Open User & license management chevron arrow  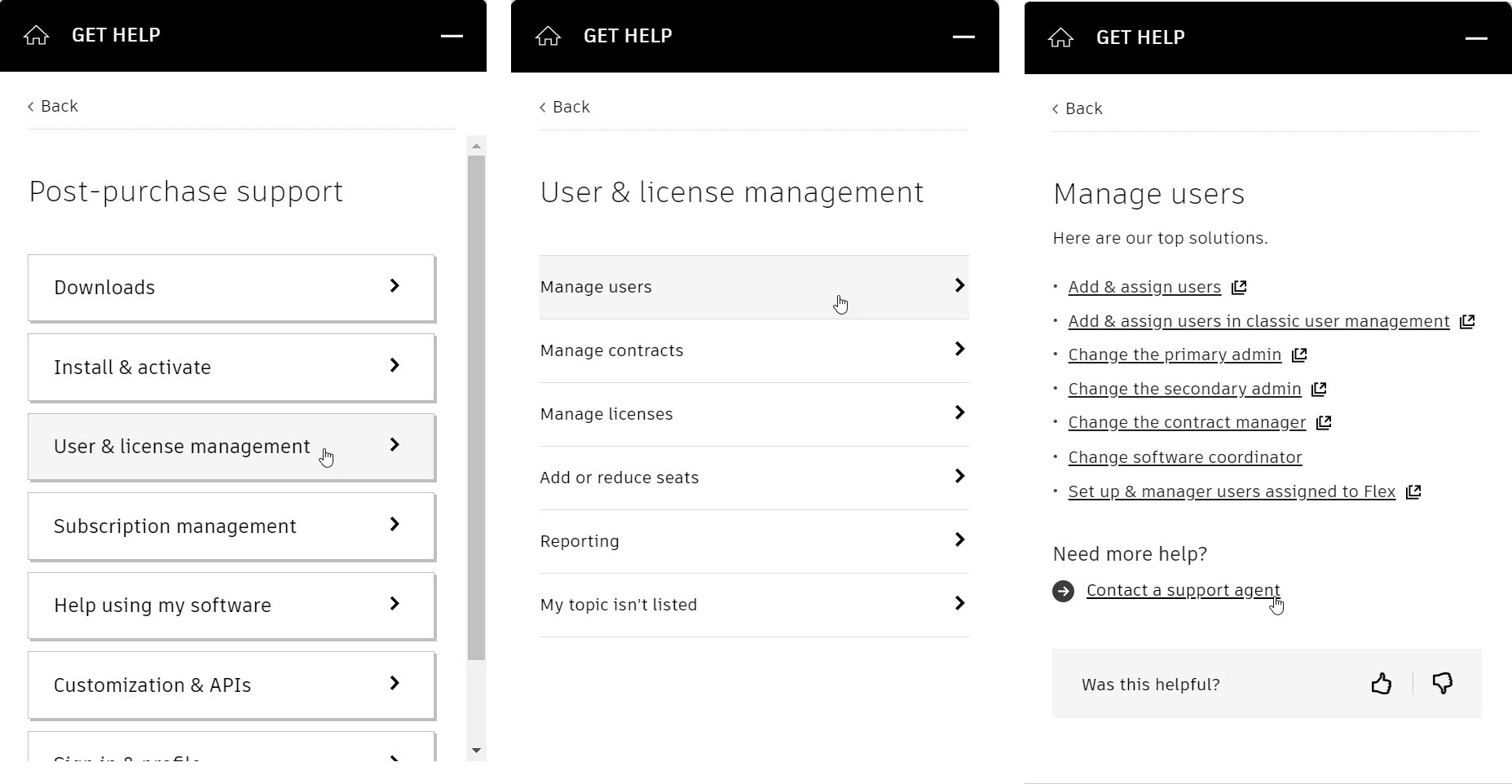click(395, 444)
